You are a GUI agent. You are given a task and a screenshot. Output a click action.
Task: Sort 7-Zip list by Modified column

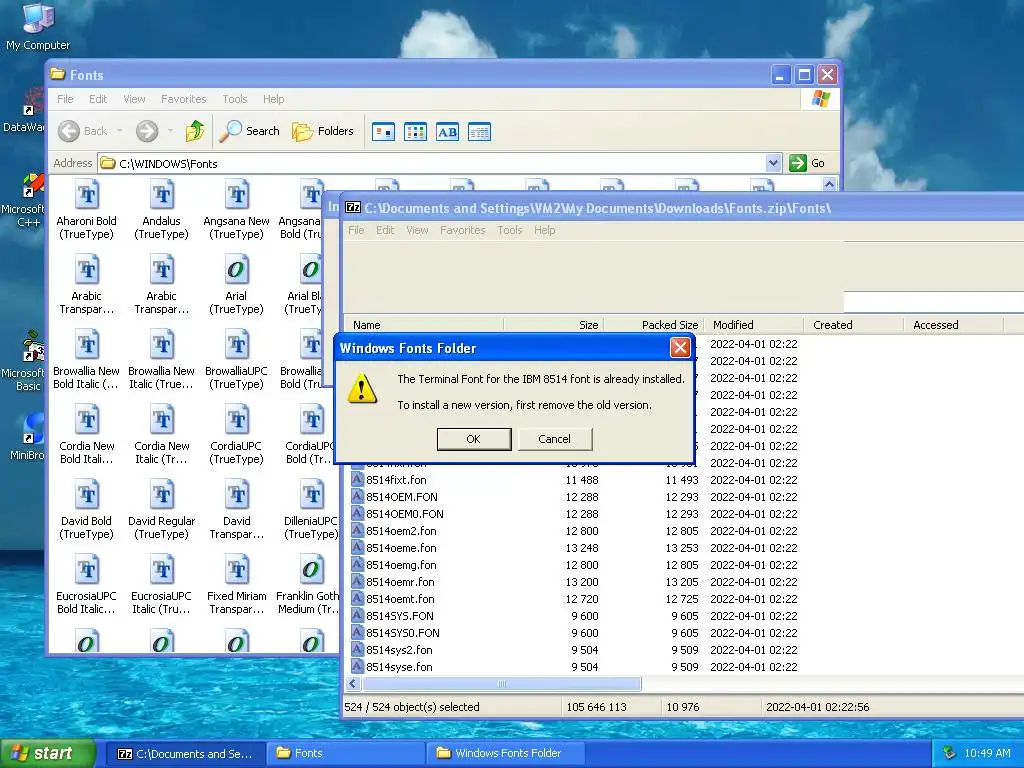pos(754,325)
